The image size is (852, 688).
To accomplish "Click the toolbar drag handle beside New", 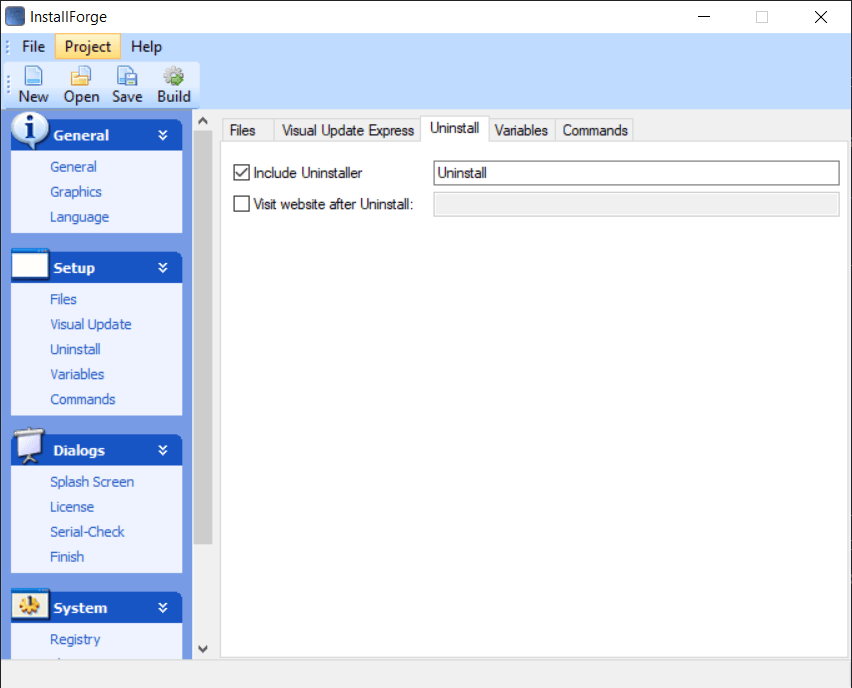I will [8, 84].
